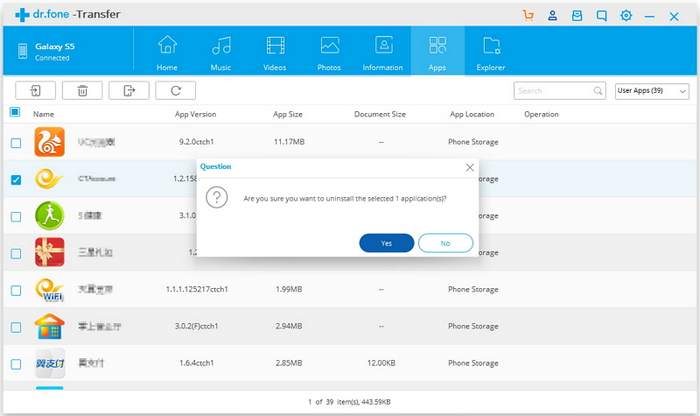Click the install app toolbar icon
Viewport: 700px width, 416px height.
pos(35,91)
